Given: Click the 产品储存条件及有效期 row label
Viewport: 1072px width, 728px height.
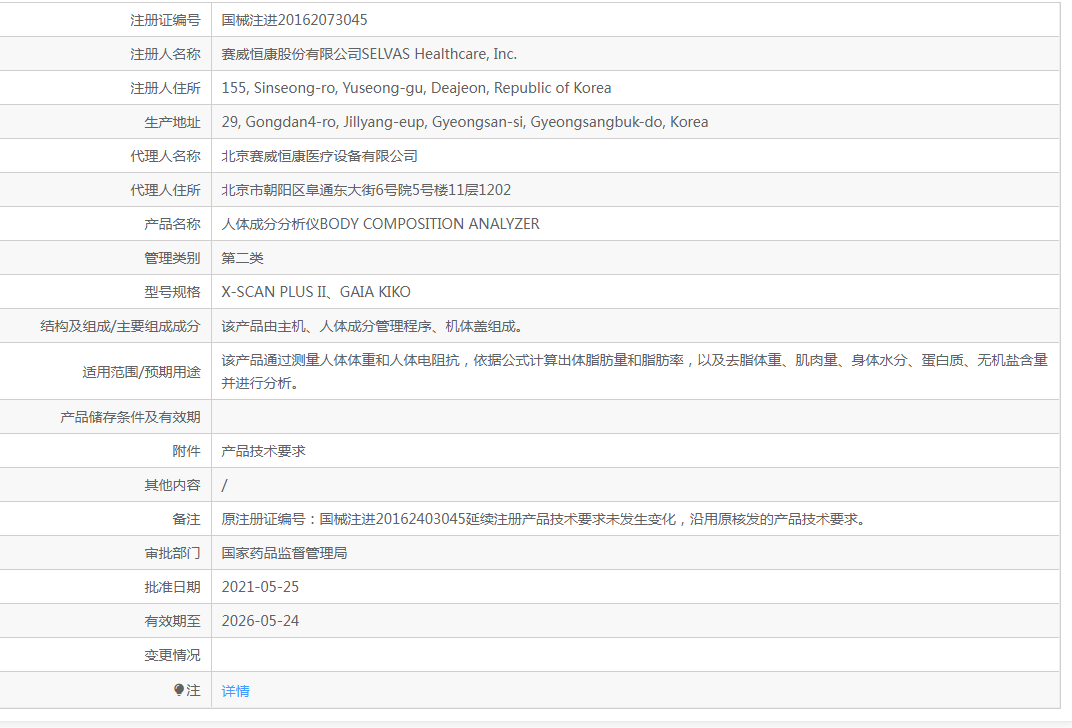Looking at the screenshot, I should 130,417.
